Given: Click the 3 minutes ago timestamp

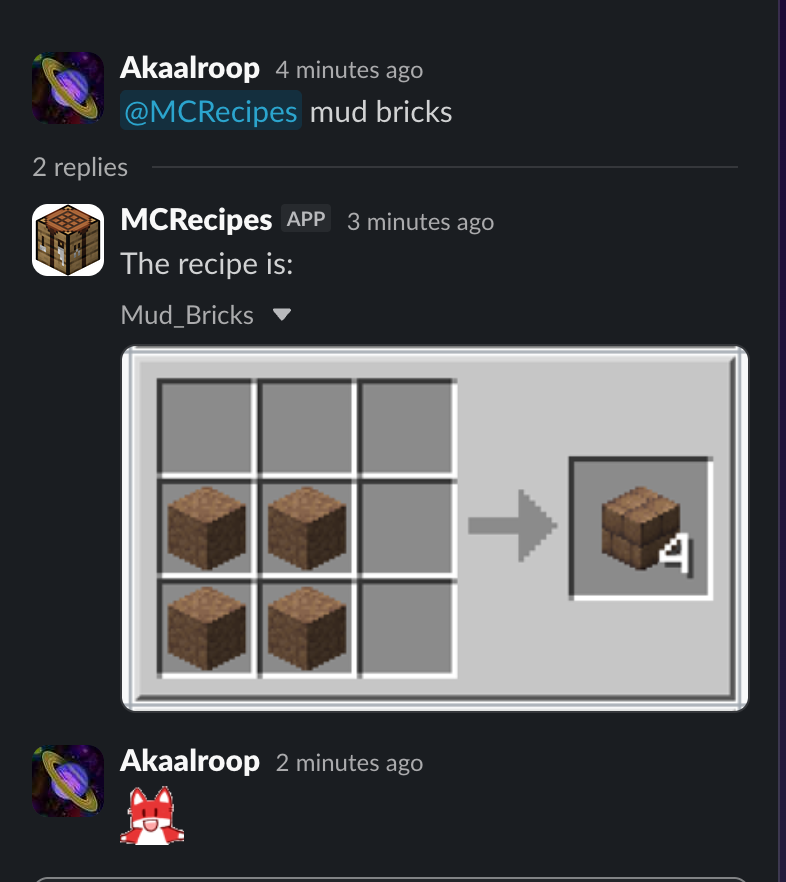Looking at the screenshot, I should [421, 222].
